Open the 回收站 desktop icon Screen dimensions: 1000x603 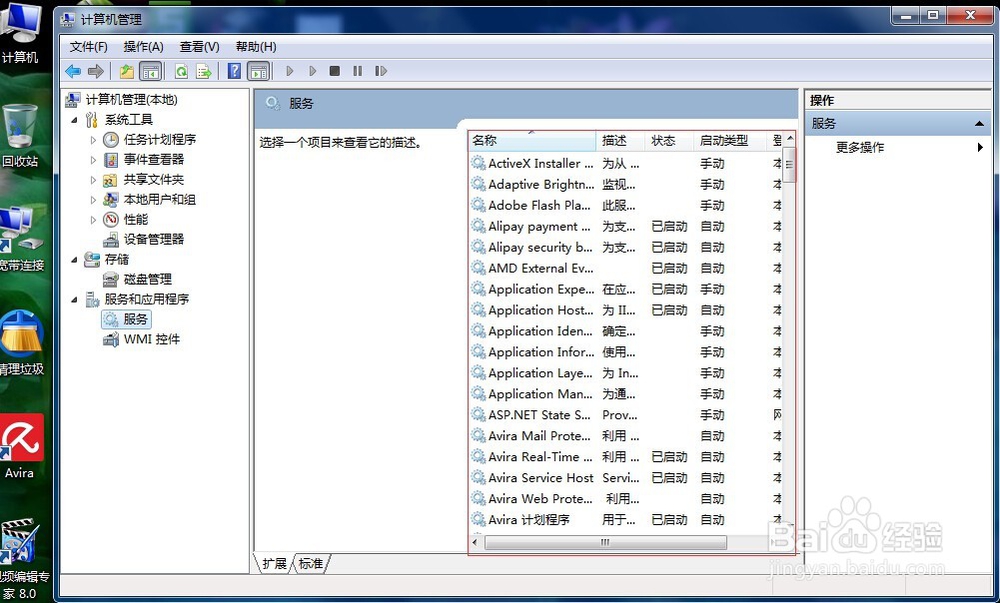(x=19, y=136)
